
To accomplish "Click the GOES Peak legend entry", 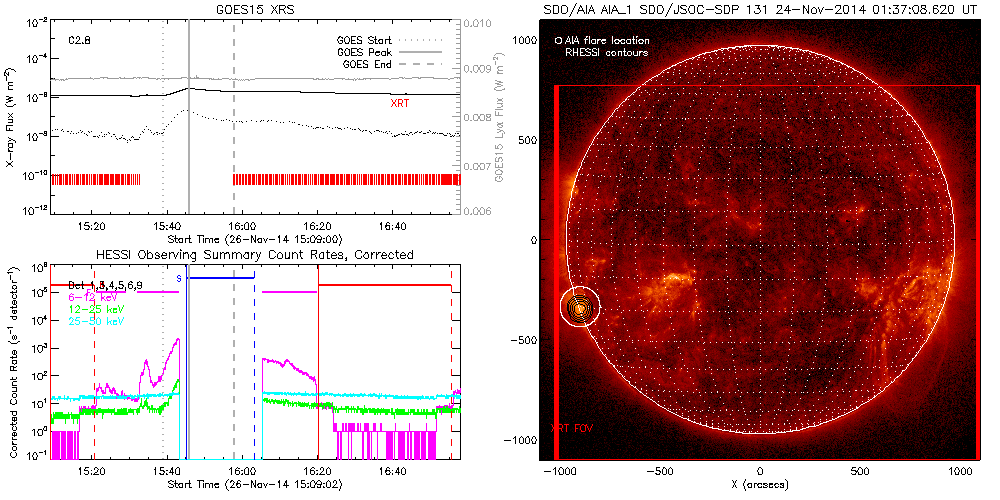I will 369,51.
